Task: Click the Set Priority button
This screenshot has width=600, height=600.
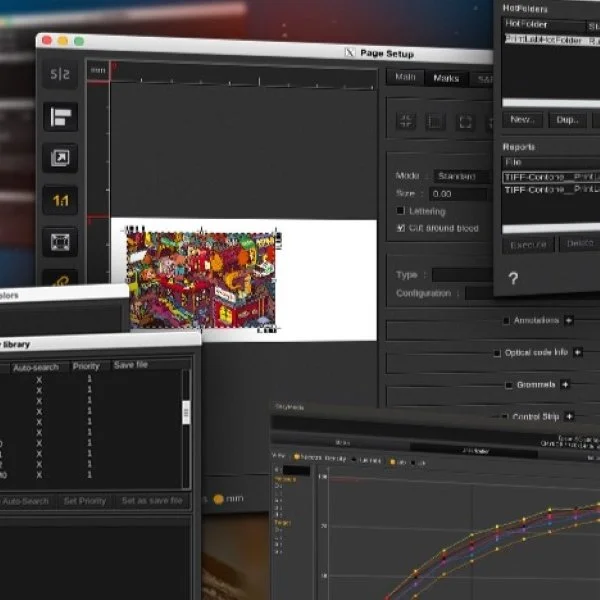Action: 85,501
